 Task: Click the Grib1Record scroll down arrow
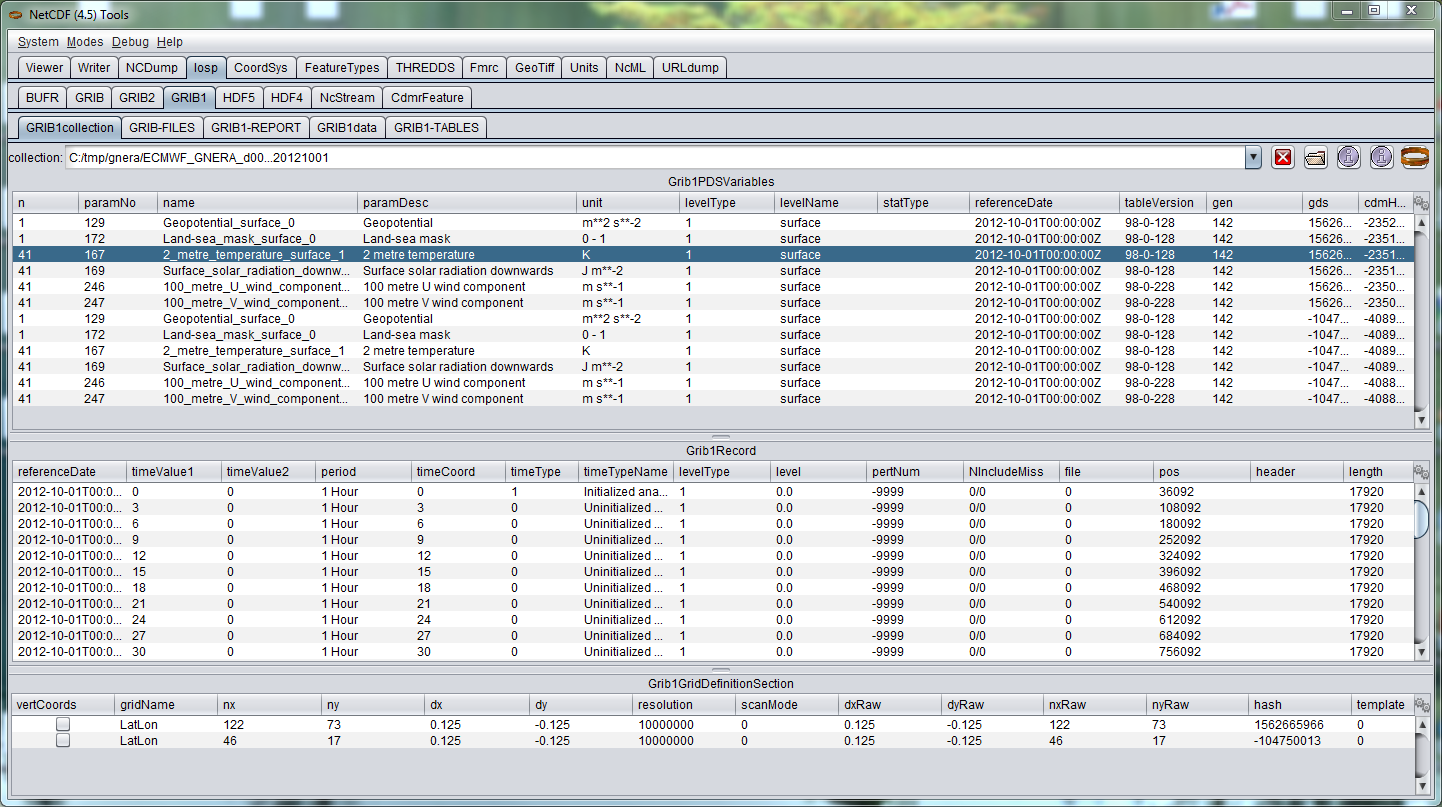(1421, 653)
